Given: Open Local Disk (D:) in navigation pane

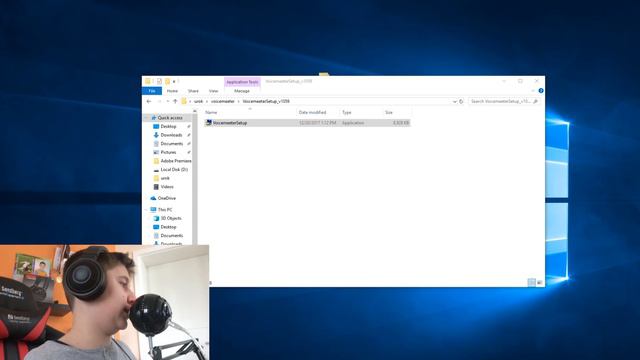Looking at the screenshot, I should (x=174, y=169).
